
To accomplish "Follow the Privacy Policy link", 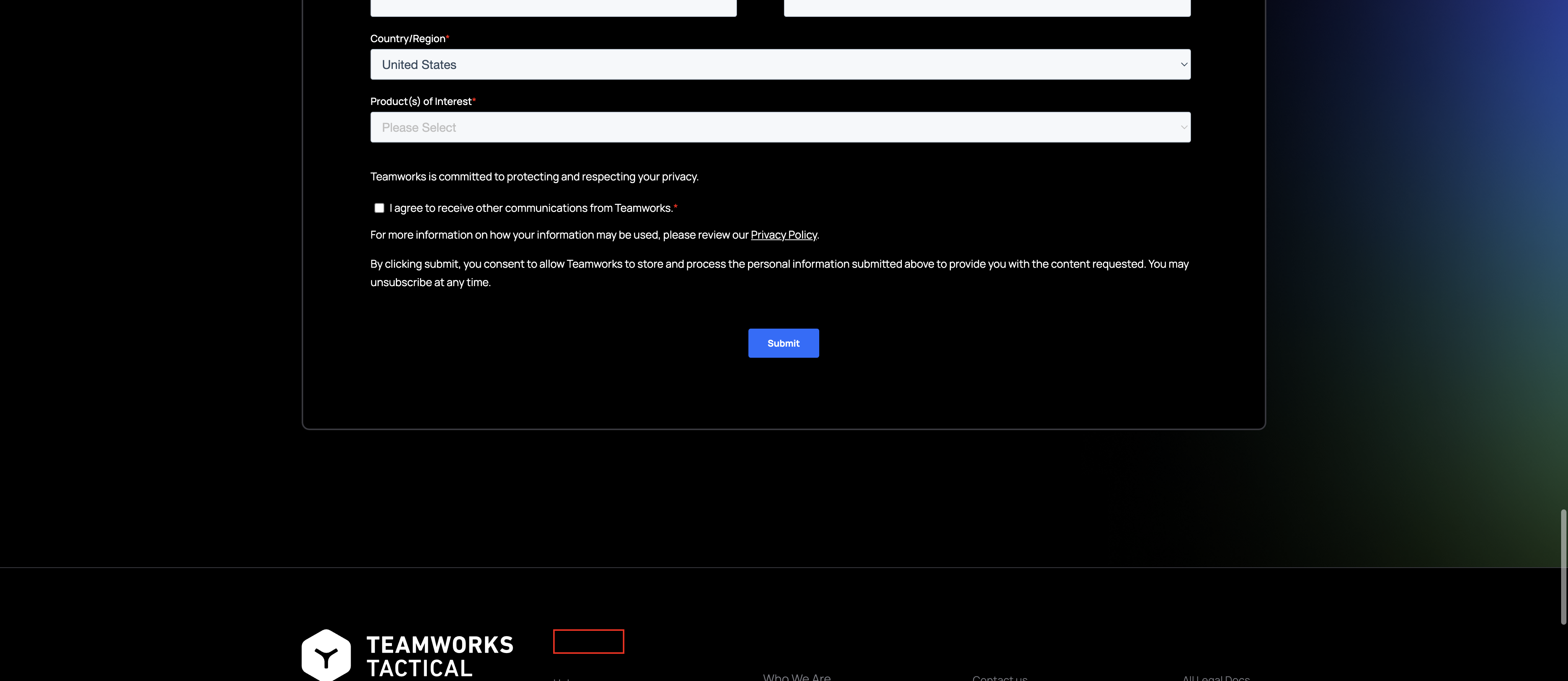I will pos(783,235).
